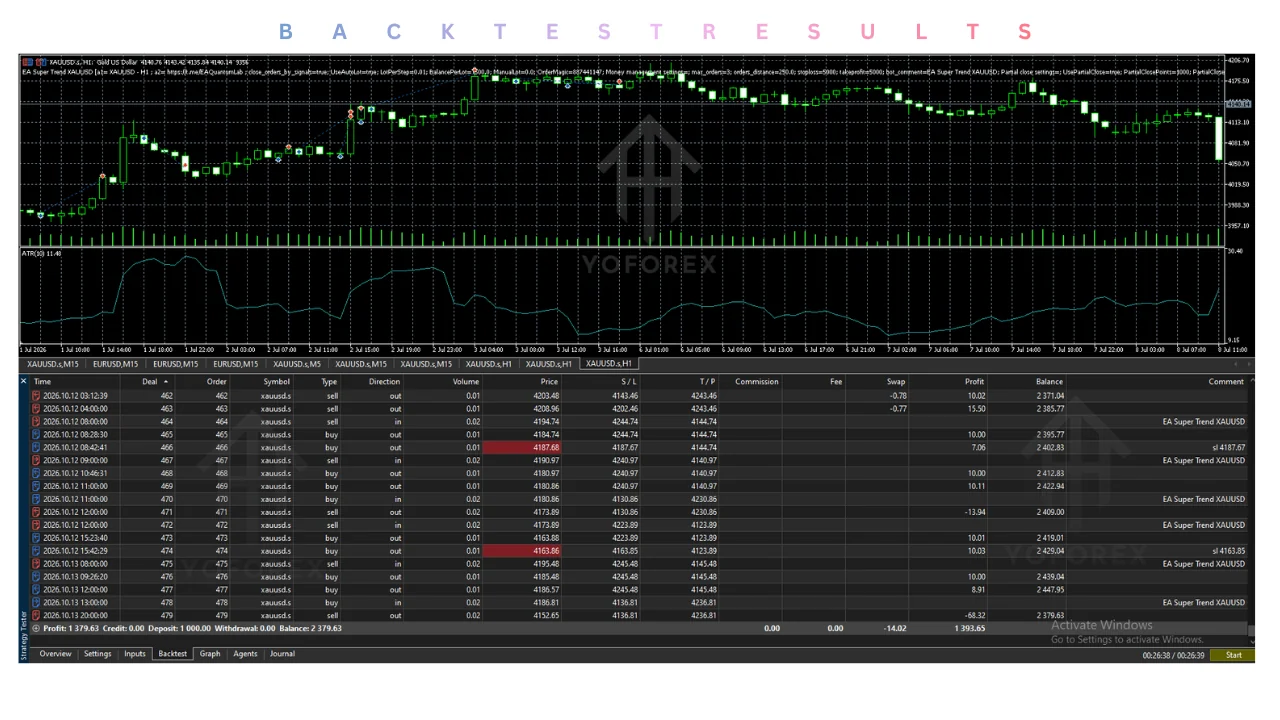
Task: Click the chart tabs scroll-left arrow
Action: click(x=1238, y=364)
